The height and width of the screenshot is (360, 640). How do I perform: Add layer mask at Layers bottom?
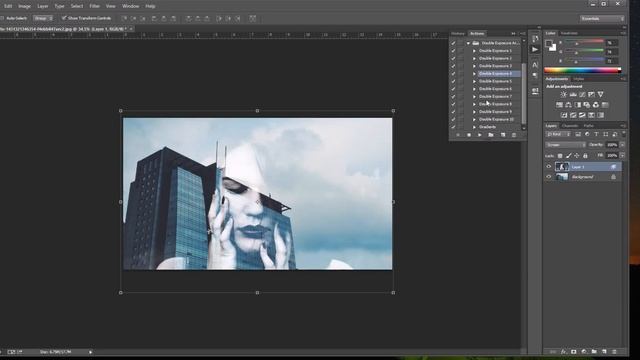pyautogui.click(x=574, y=351)
